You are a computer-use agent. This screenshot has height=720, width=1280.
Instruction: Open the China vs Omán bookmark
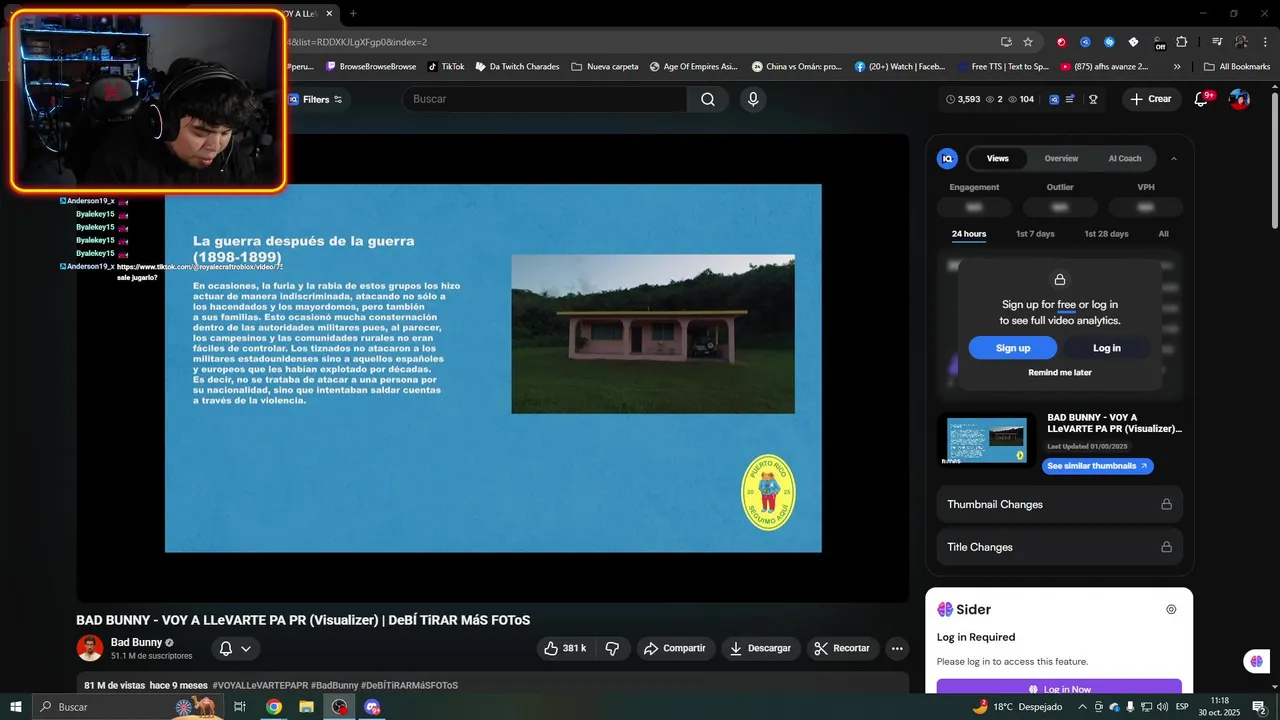795,67
